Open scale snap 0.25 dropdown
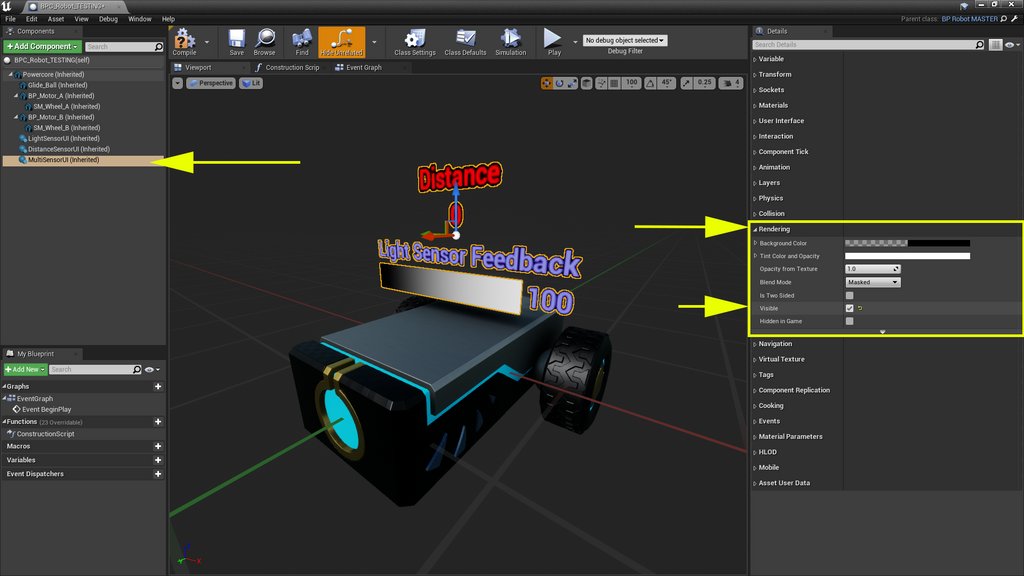The image size is (1024, 576). click(x=704, y=83)
